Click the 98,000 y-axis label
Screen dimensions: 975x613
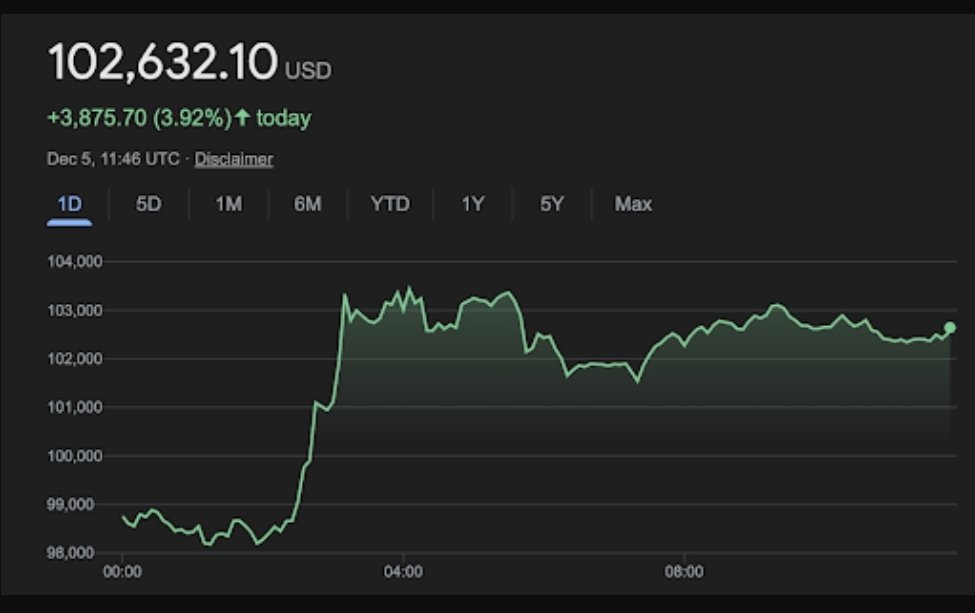75,552
